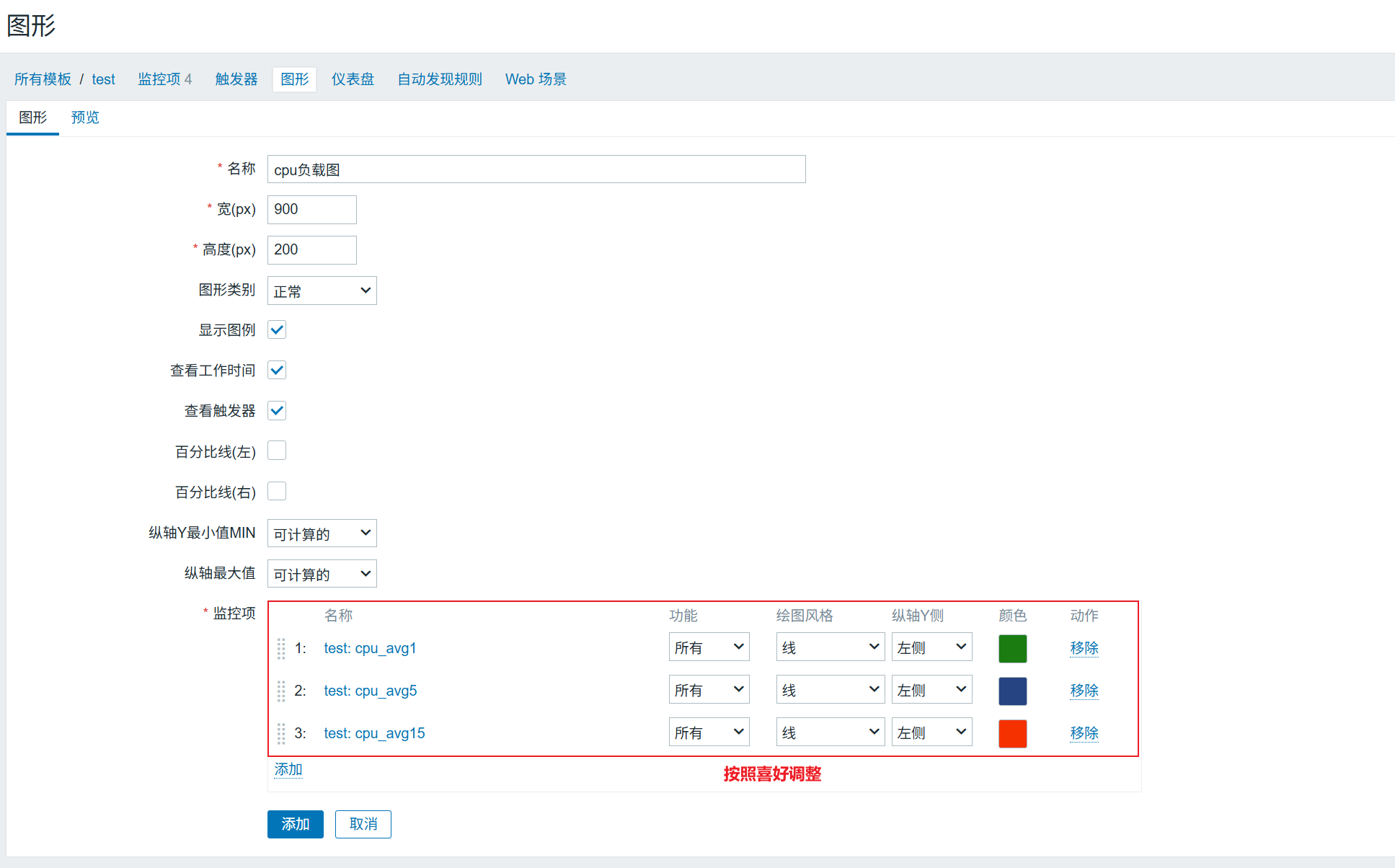The height and width of the screenshot is (868, 1395).
Task: Open the green color swatch for cpu_avg1
Action: coord(1012,648)
